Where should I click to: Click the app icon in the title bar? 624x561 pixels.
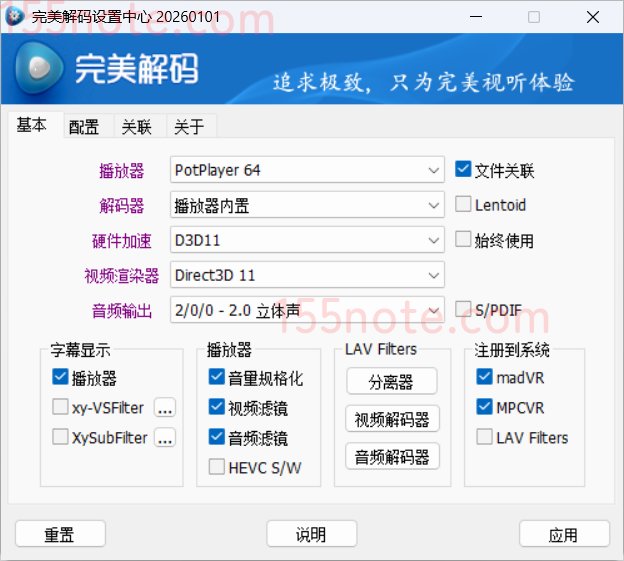(x=15, y=17)
